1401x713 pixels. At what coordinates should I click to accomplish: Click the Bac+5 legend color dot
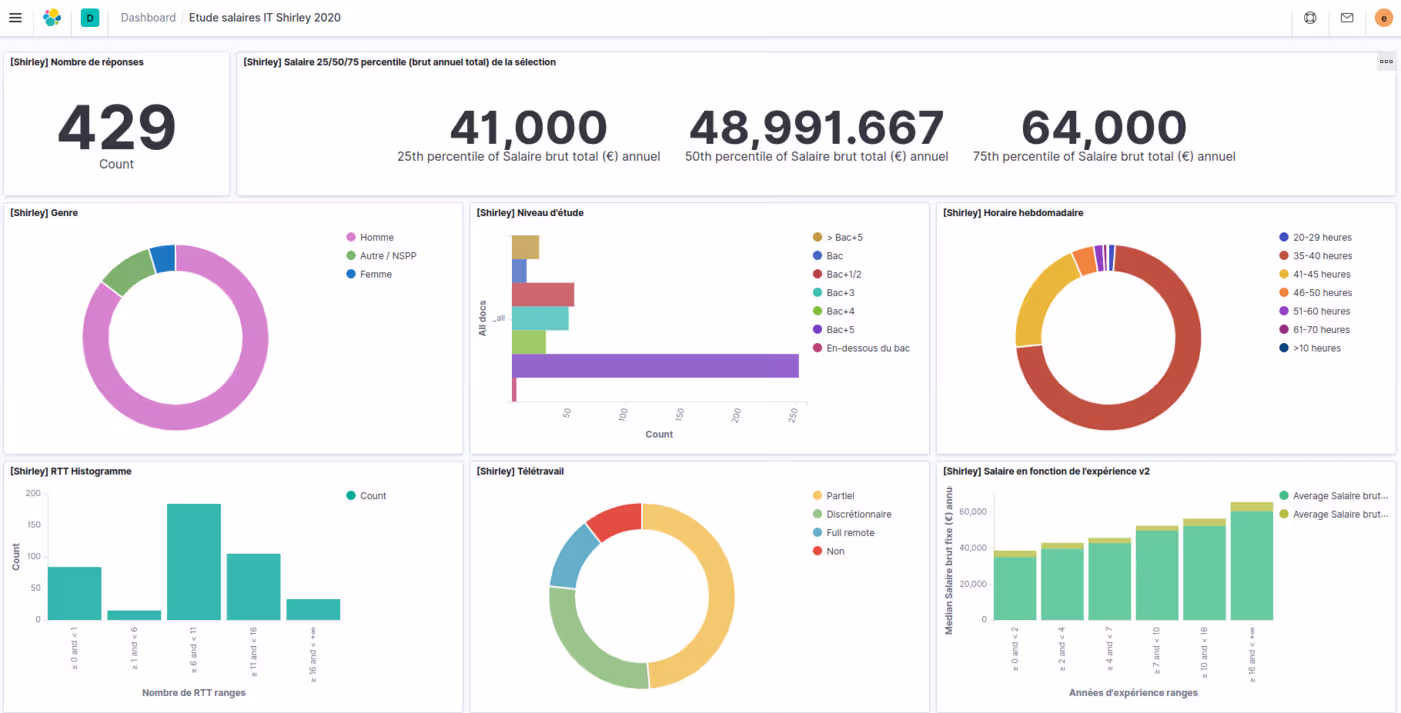coord(818,330)
